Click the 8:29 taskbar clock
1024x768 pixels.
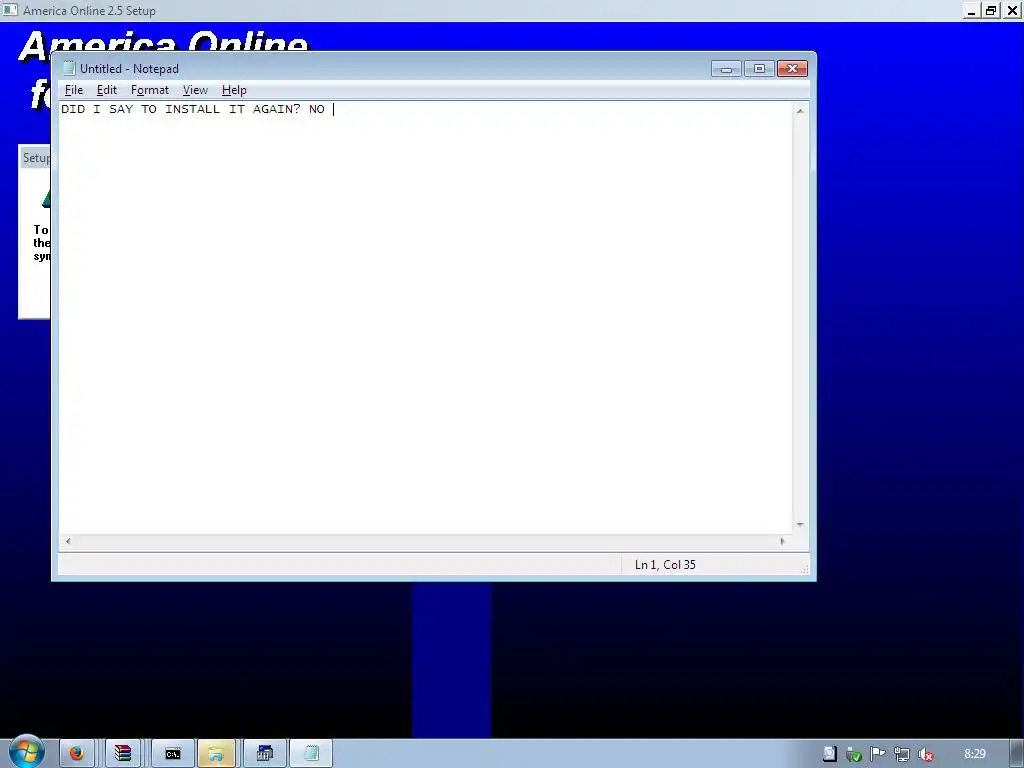tap(974, 754)
